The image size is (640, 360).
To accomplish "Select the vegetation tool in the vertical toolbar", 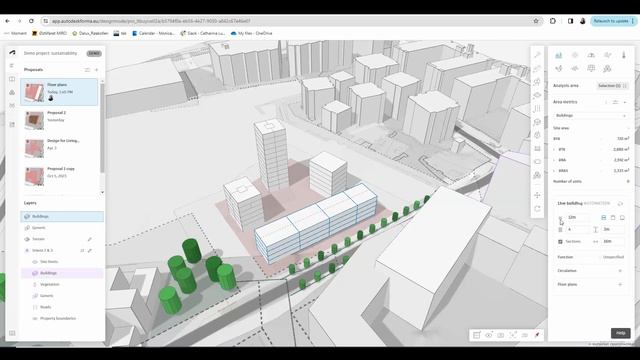I will [537, 135].
